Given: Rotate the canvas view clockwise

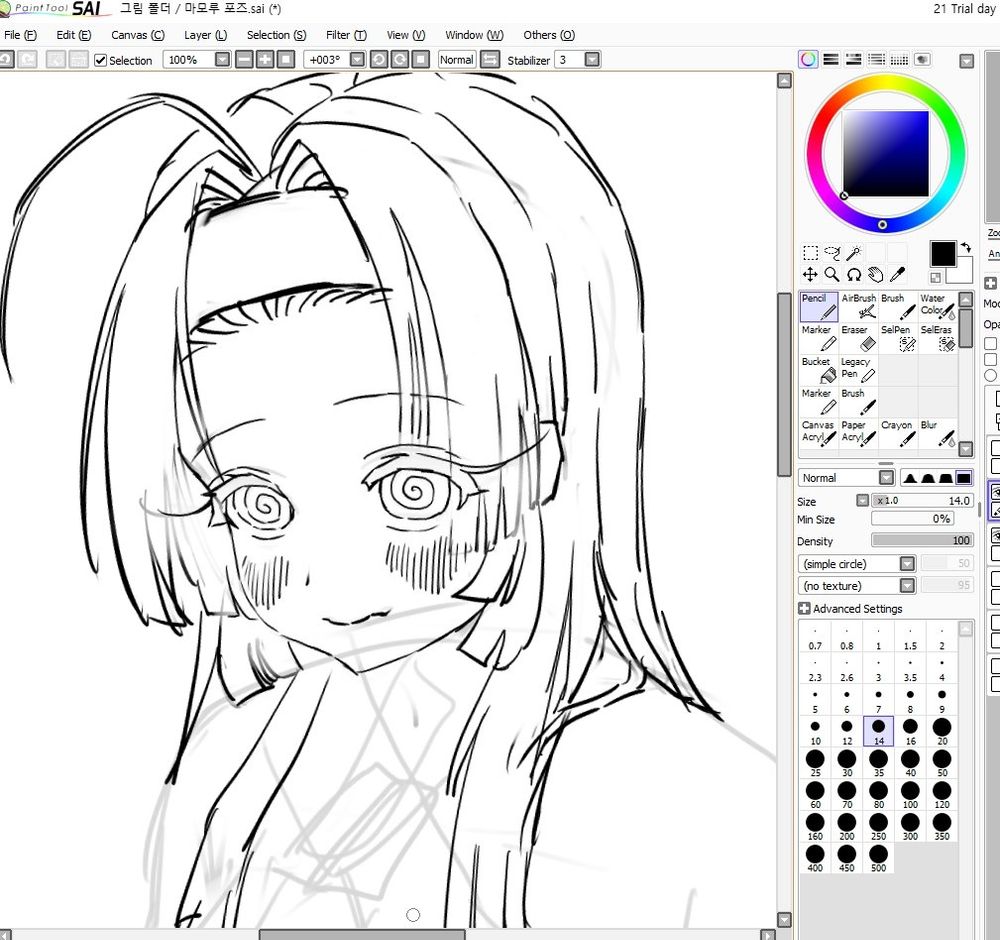Looking at the screenshot, I should (x=400, y=60).
